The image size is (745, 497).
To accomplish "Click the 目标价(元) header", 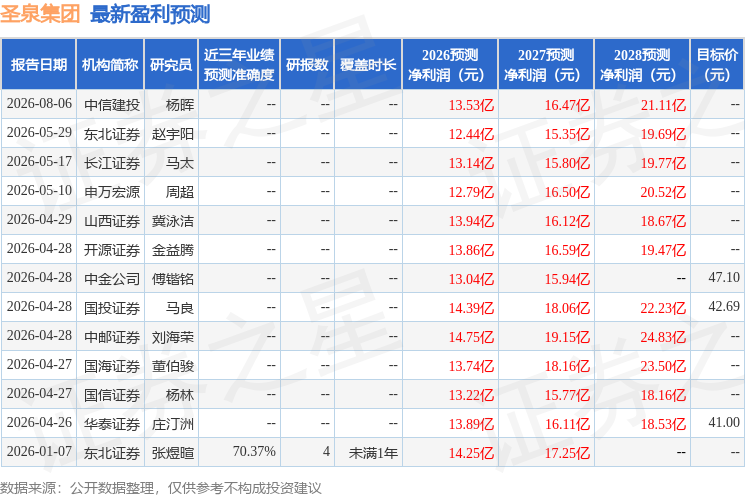I will [x=717, y=65].
